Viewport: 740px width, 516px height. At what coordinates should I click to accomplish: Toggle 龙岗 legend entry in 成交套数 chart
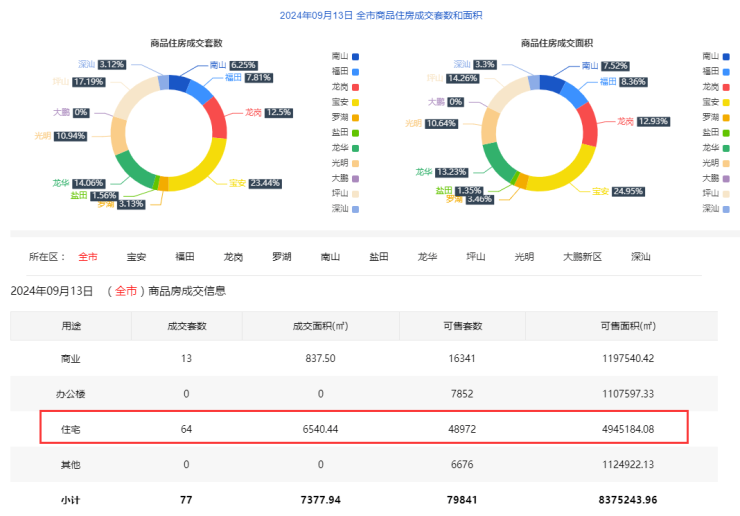tap(344, 86)
